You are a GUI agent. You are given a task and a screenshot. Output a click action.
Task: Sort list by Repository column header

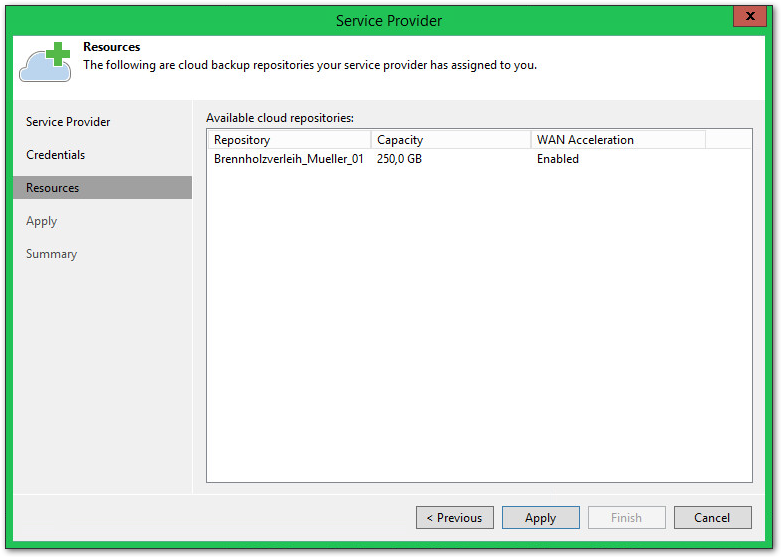[x=288, y=140]
